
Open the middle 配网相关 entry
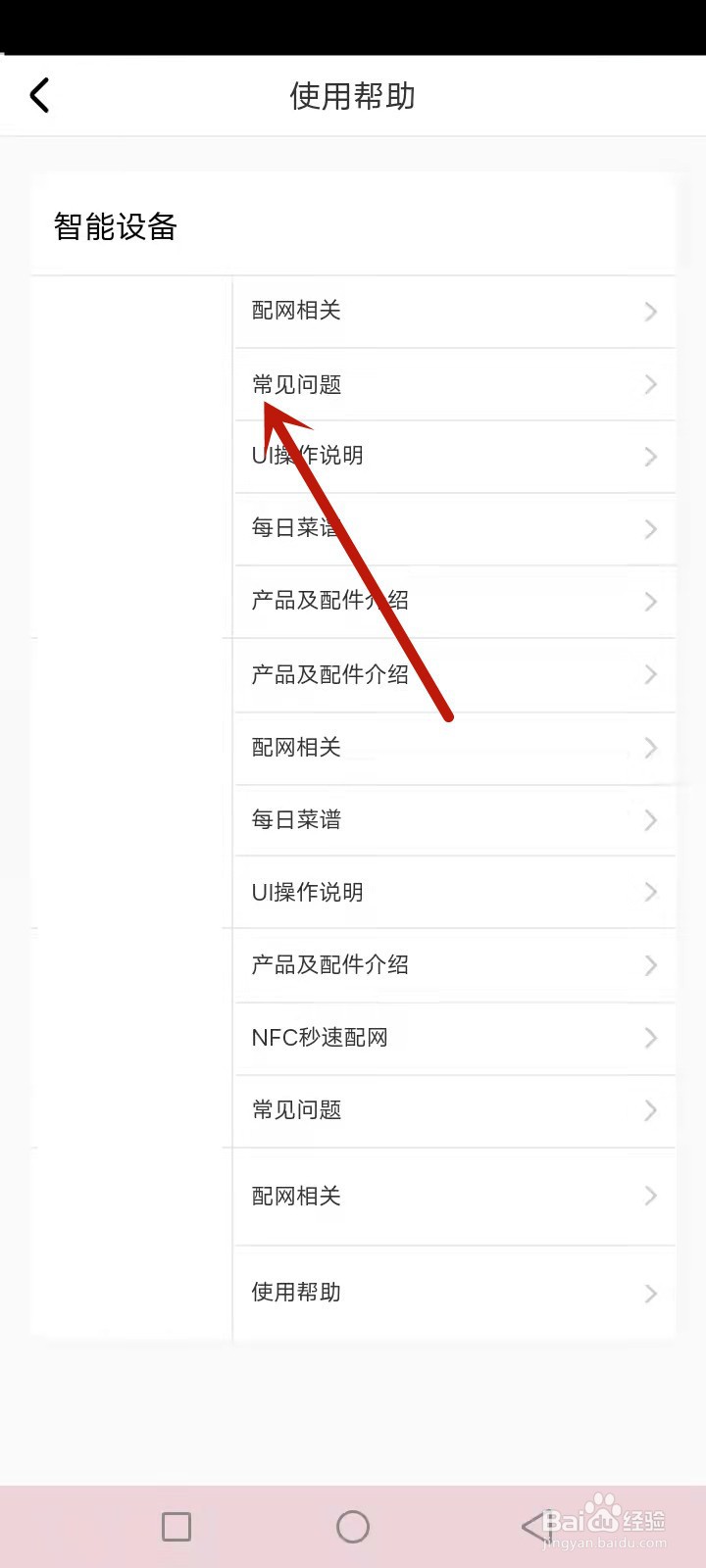(x=455, y=748)
